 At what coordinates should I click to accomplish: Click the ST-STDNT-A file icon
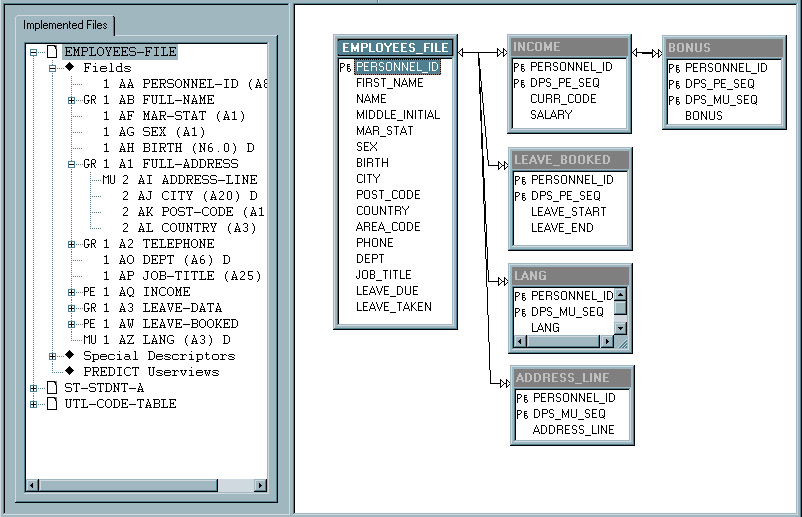click(x=52, y=388)
